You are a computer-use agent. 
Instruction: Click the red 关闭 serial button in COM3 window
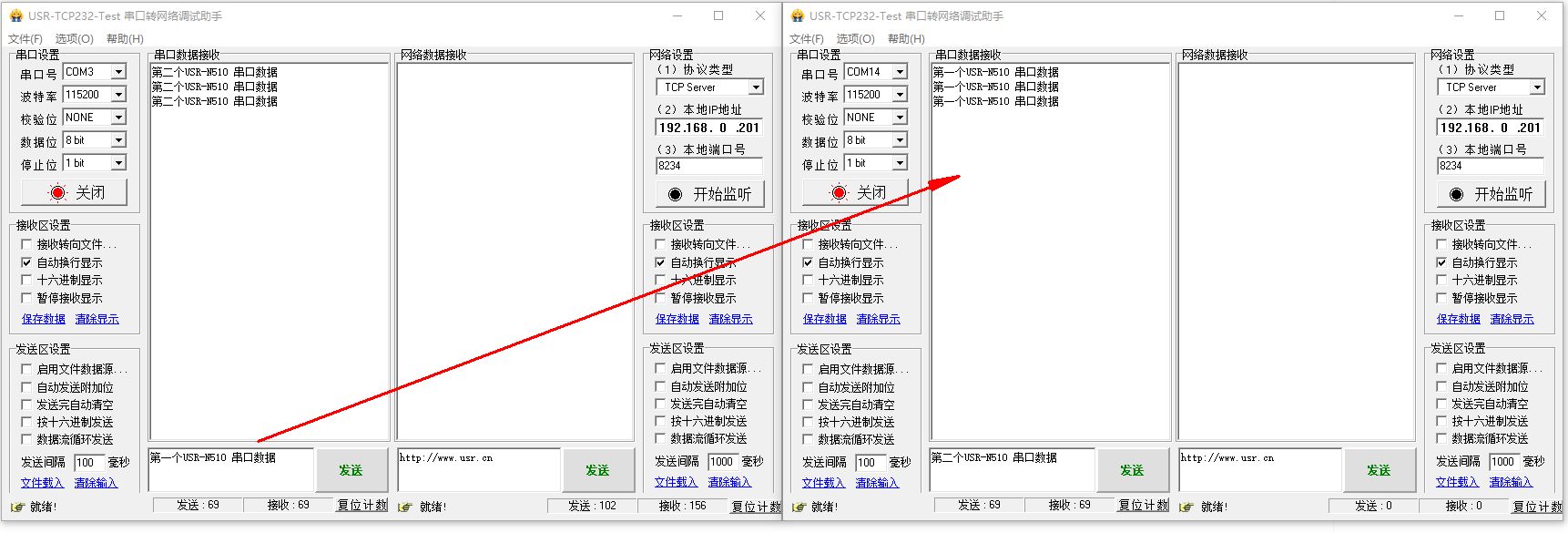pos(75,192)
